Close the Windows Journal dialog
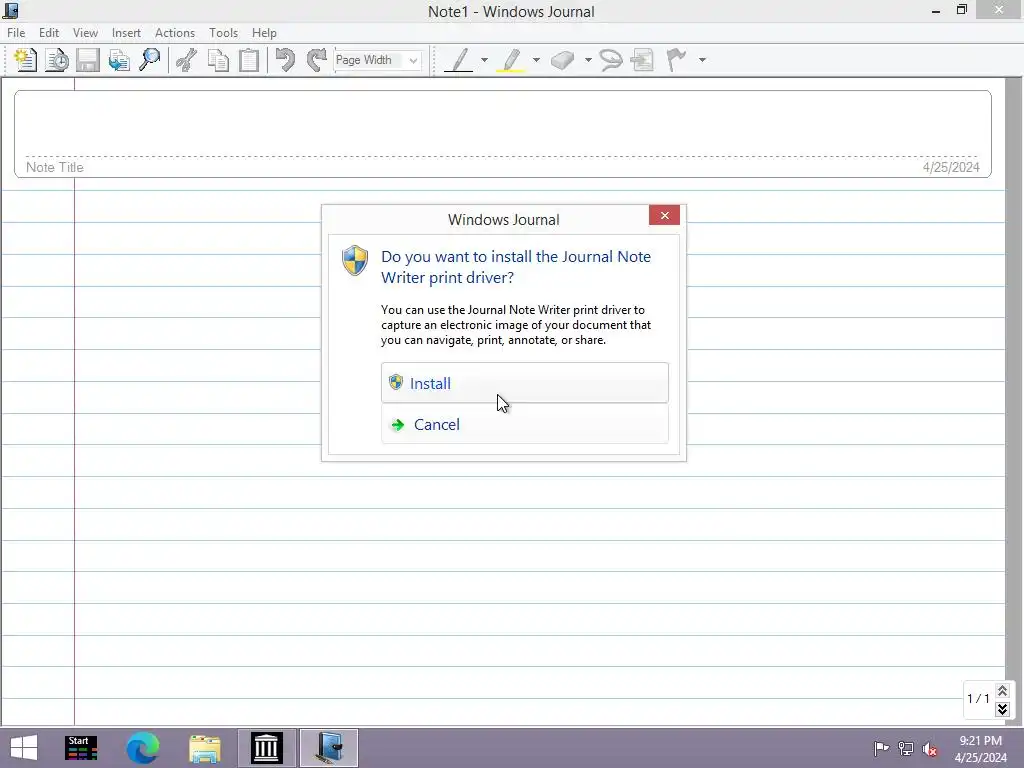The height and width of the screenshot is (768, 1024). (x=664, y=216)
